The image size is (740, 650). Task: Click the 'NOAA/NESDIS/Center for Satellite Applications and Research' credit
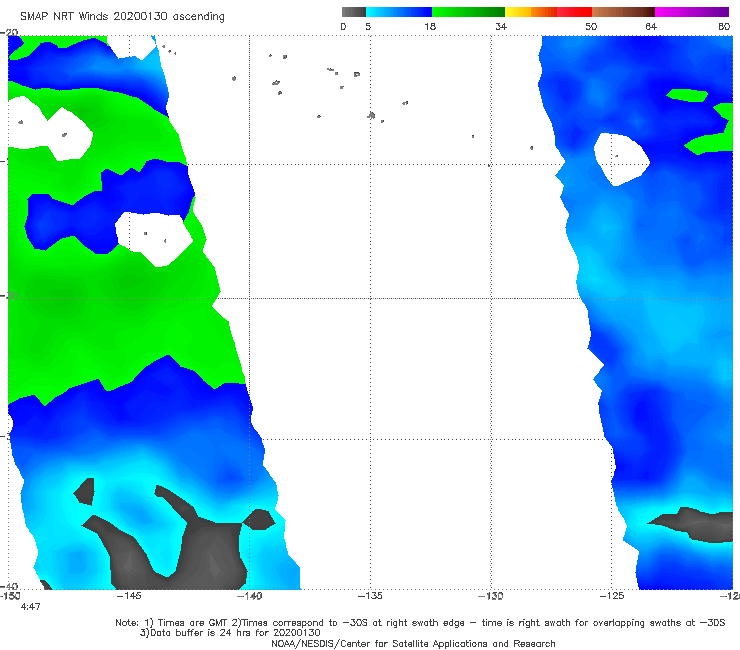[413, 644]
